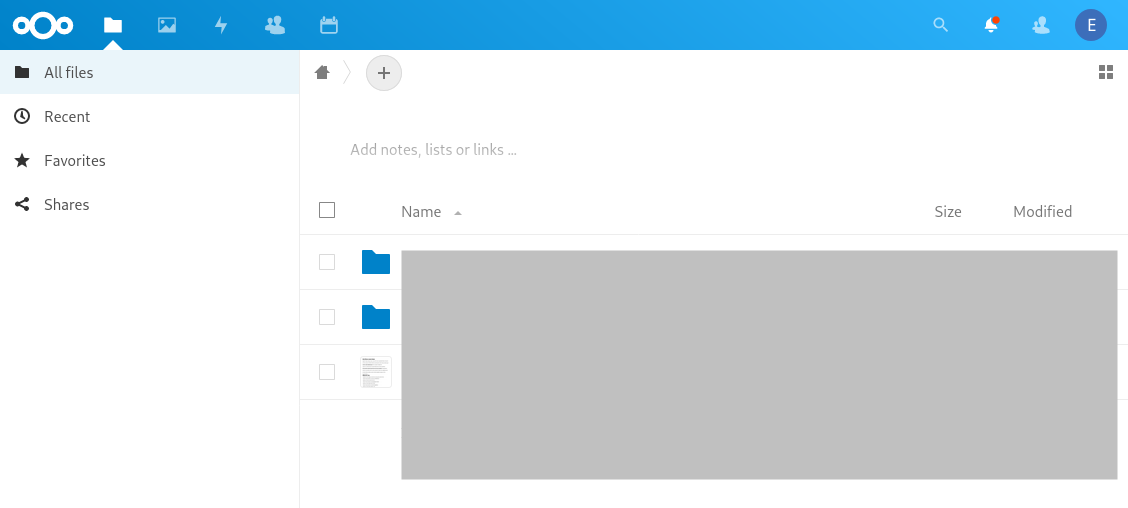
Task: Select All files in sidebar
Action: (150, 72)
